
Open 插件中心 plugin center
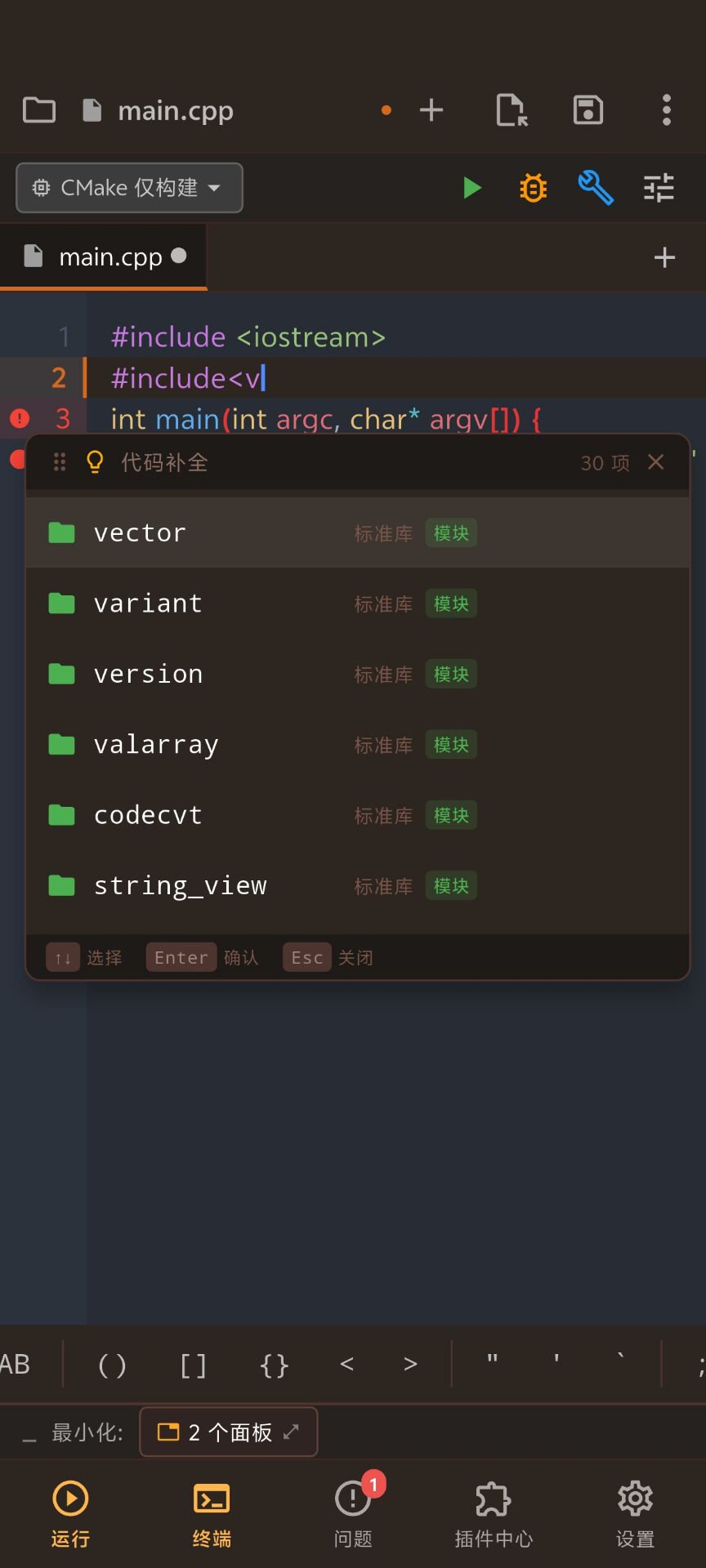pyautogui.click(x=494, y=1514)
